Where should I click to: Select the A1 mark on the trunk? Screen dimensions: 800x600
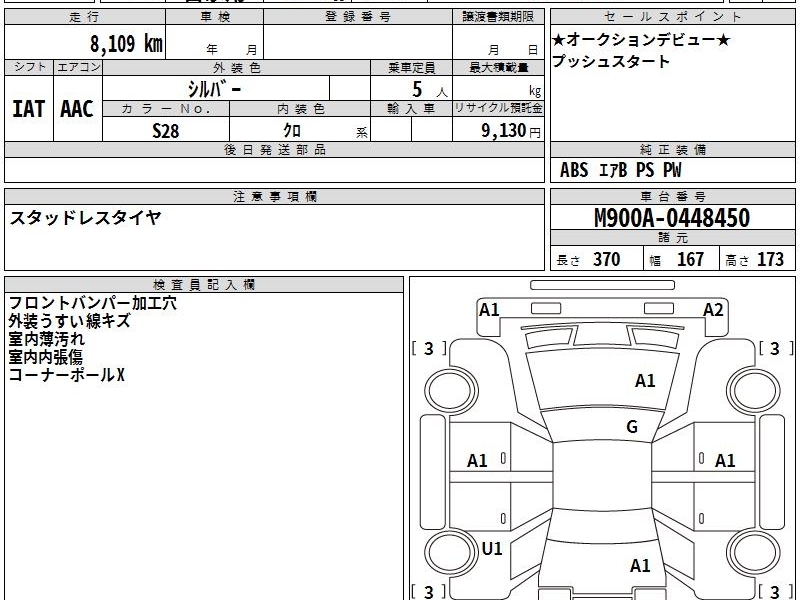[640, 565]
